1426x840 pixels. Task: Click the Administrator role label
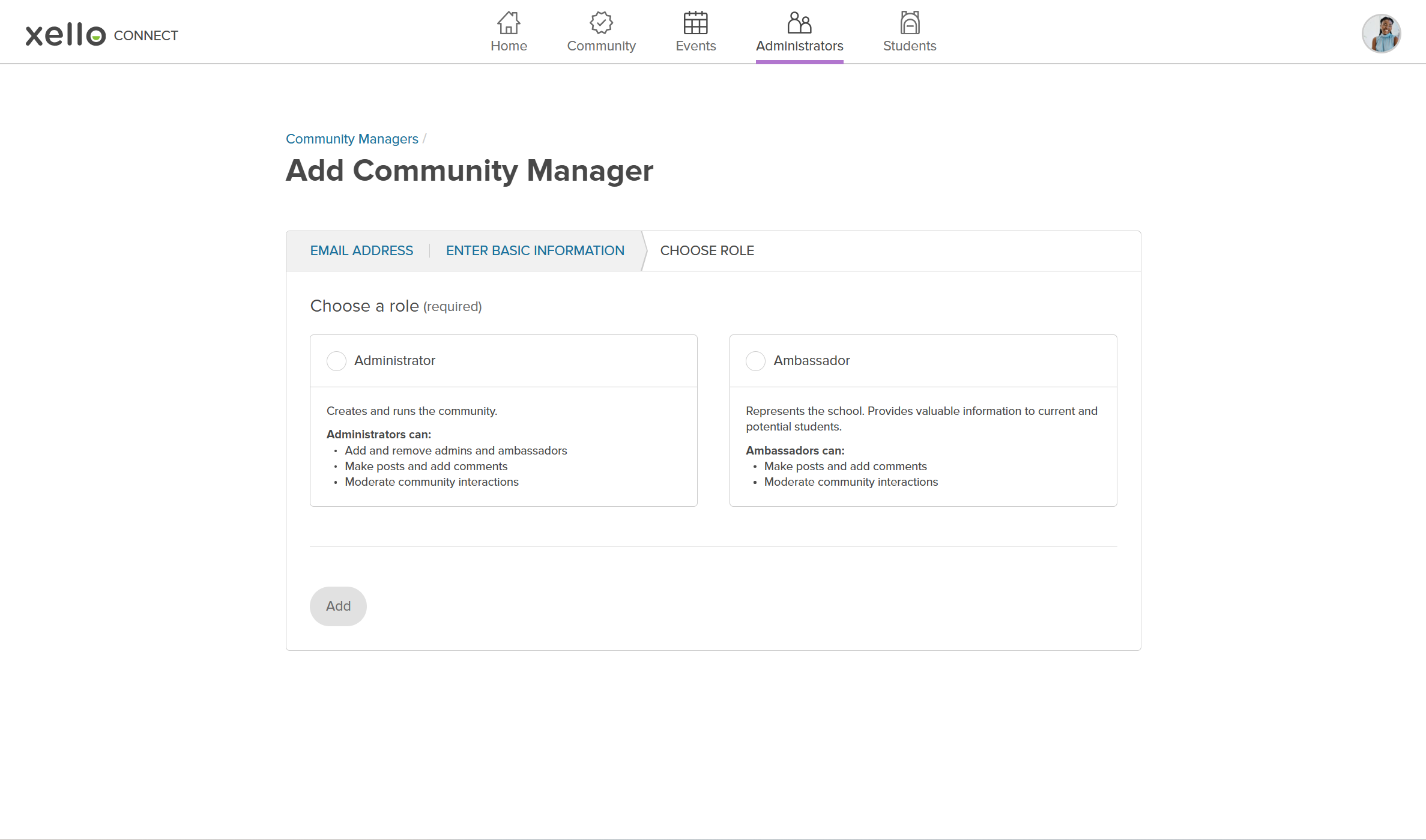click(394, 360)
